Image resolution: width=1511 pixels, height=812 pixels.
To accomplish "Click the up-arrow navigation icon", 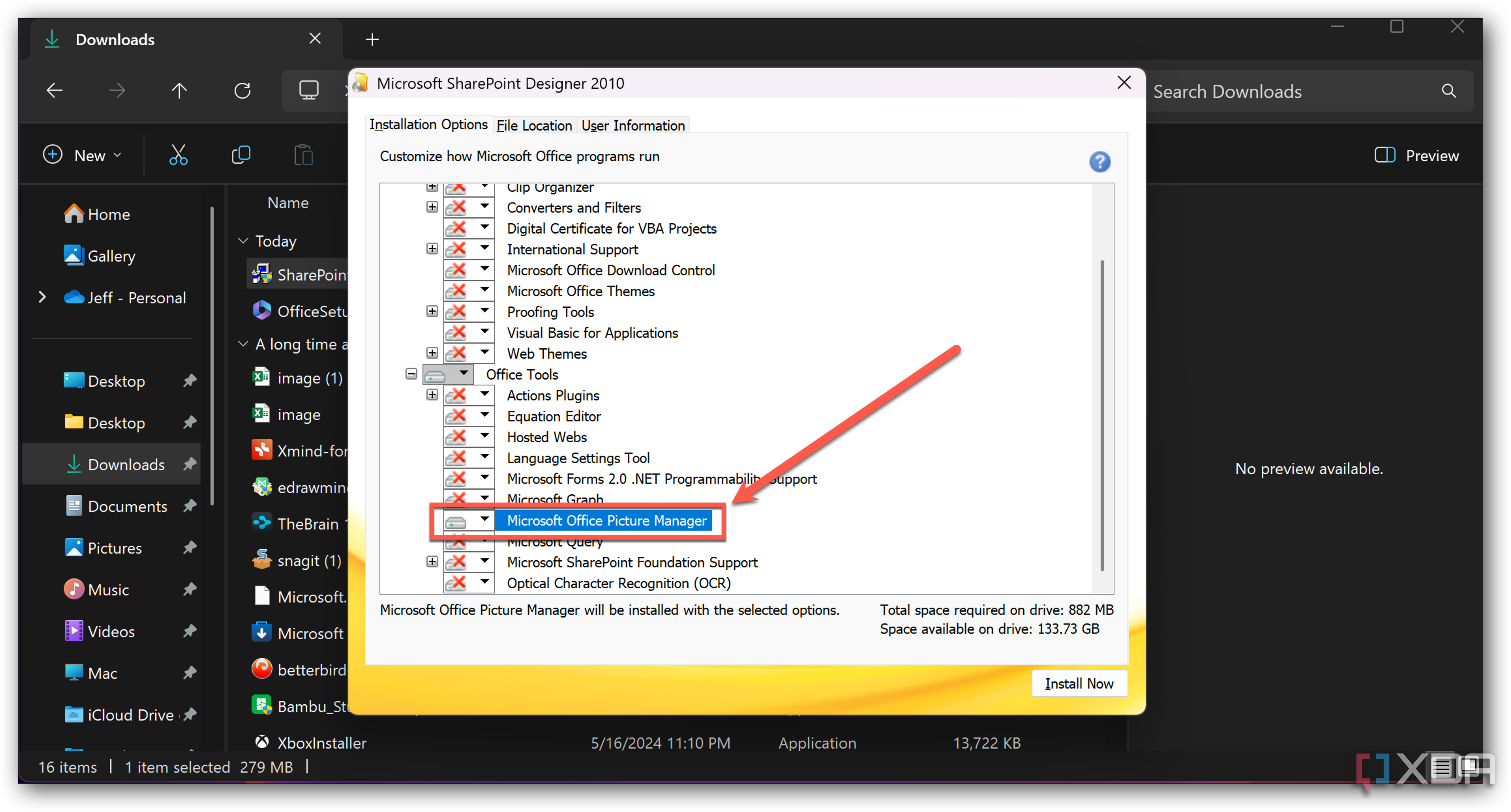I will point(179,90).
